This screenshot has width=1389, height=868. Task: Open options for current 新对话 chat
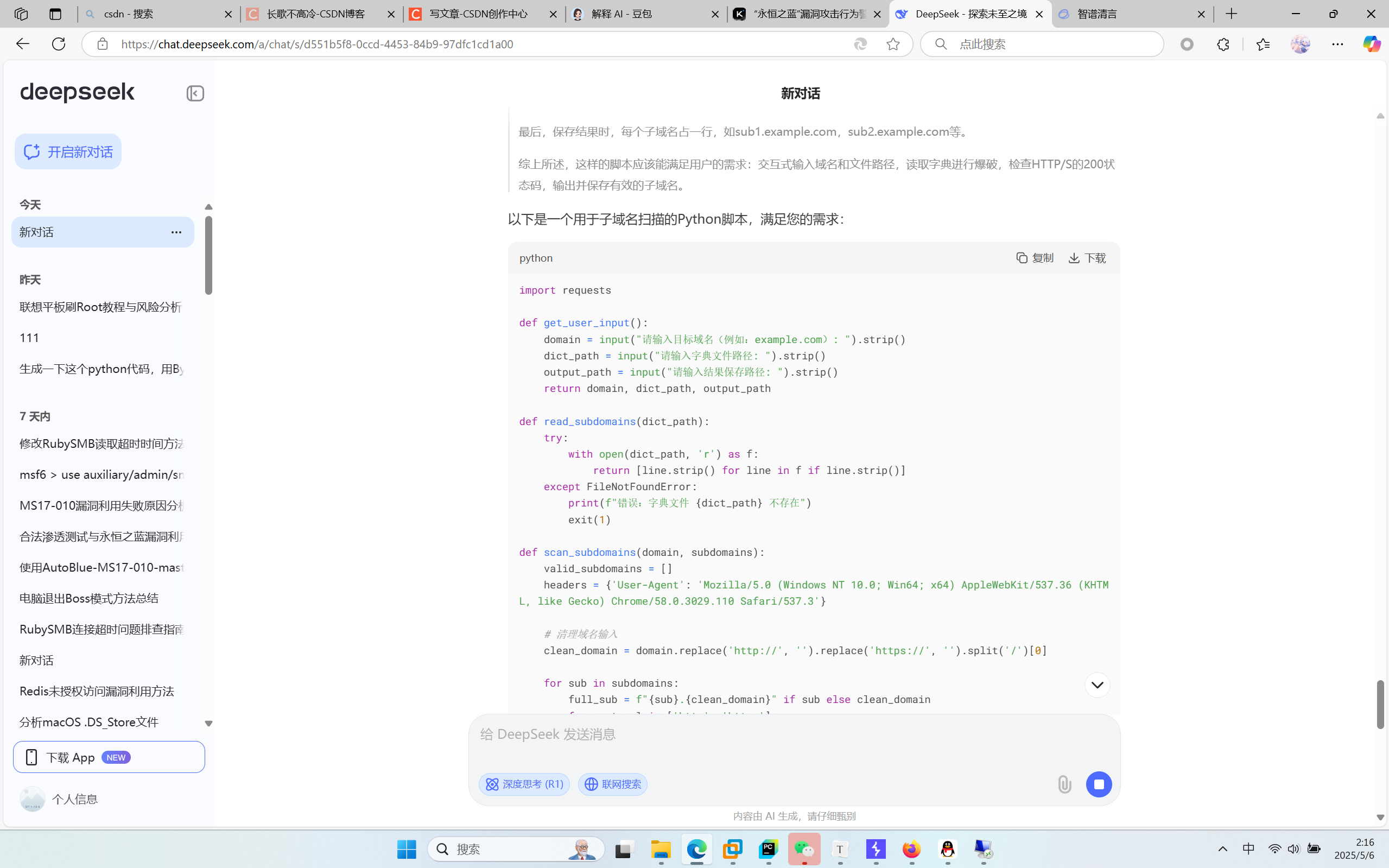coord(176,232)
